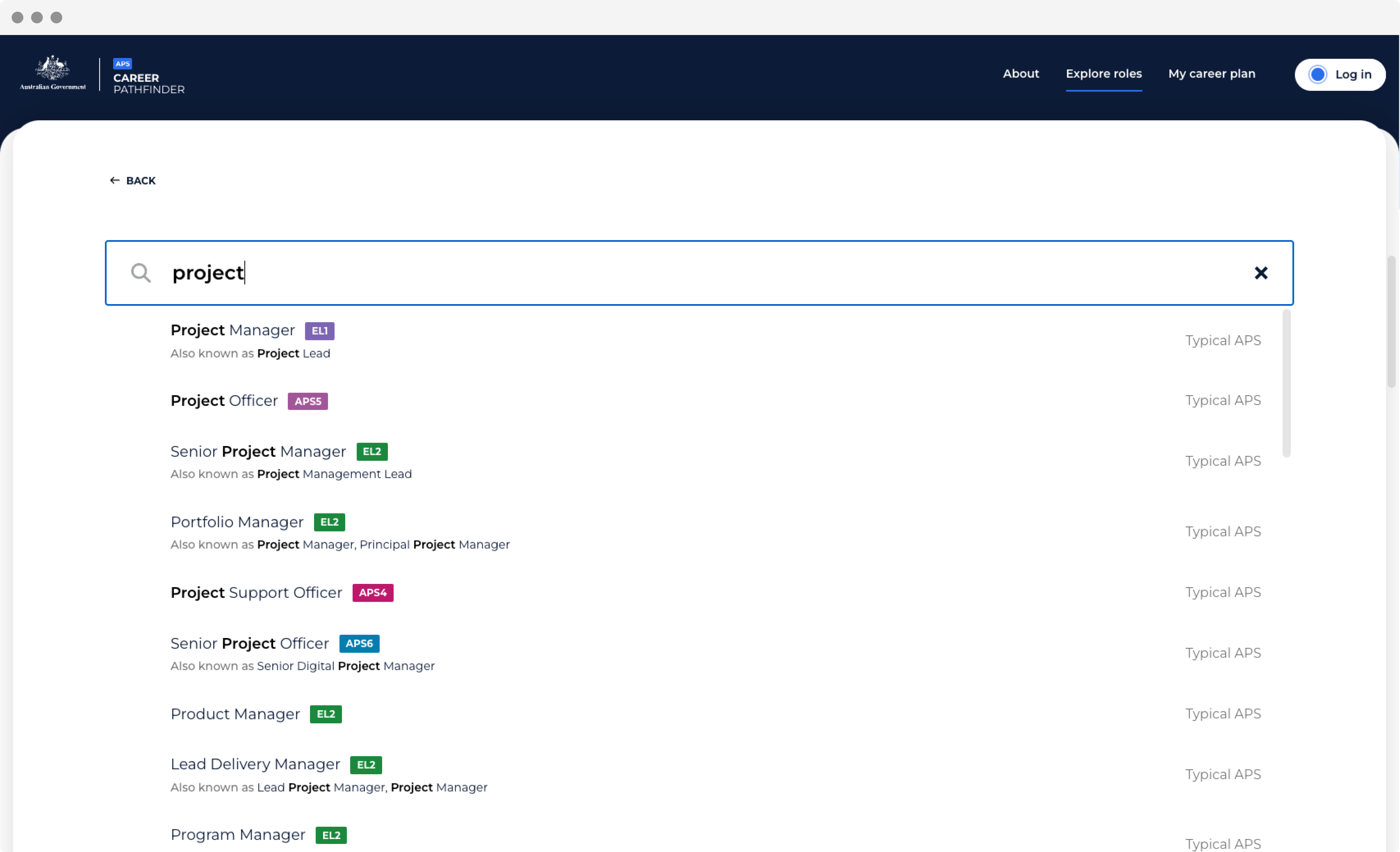Viewport: 1400px width, 852px height.
Task: Click the back arrow icon
Action: [x=114, y=180]
